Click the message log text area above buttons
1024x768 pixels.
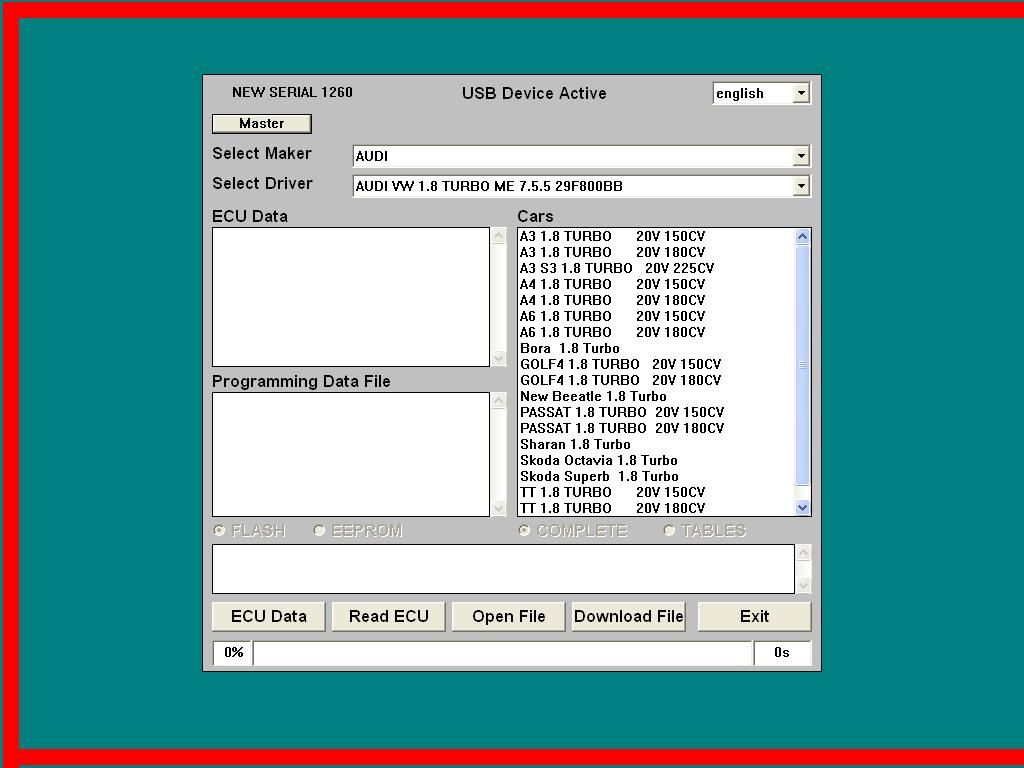click(x=504, y=569)
